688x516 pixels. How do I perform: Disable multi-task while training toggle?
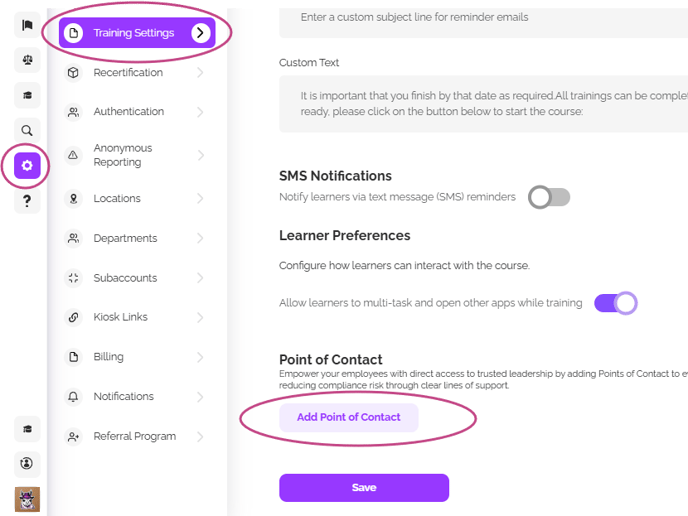pos(615,303)
